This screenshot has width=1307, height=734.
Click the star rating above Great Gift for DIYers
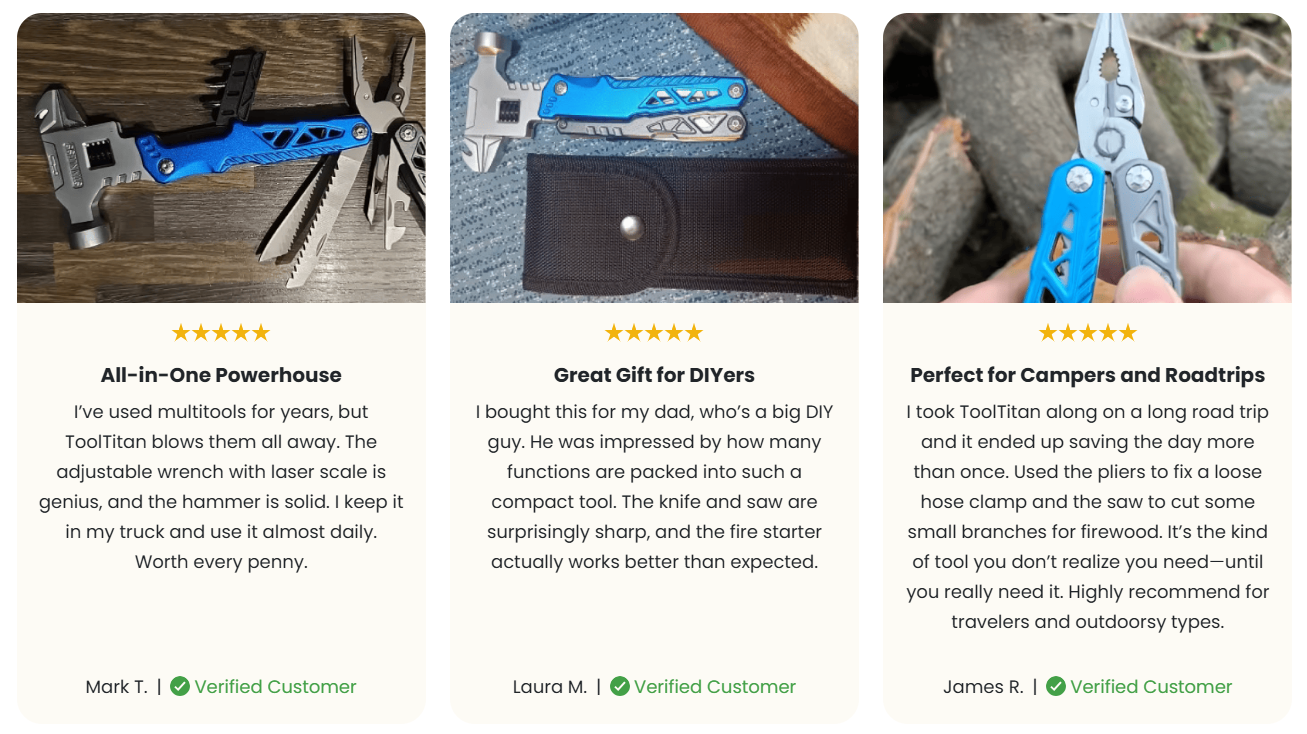pyautogui.click(x=654, y=333)
